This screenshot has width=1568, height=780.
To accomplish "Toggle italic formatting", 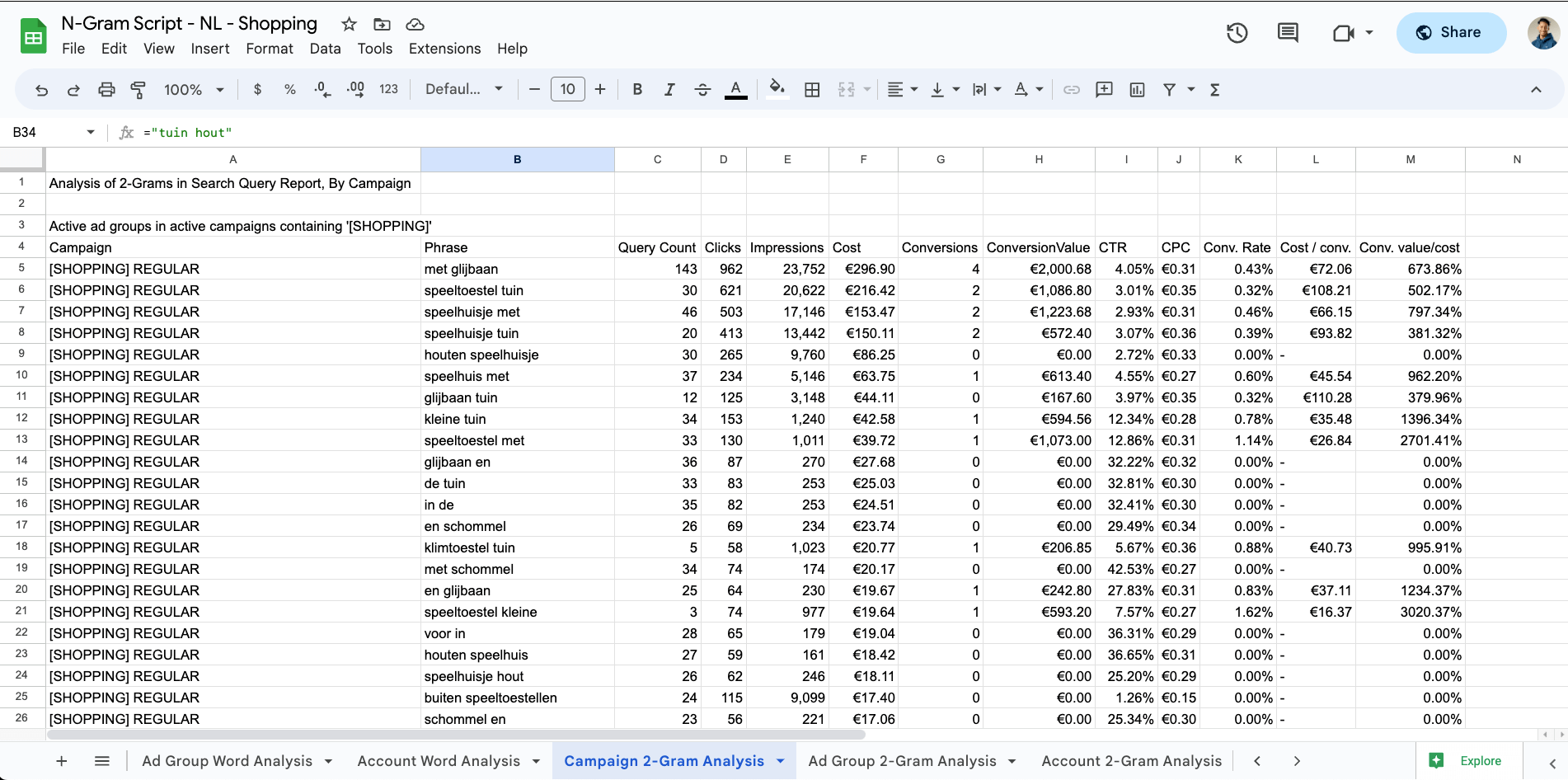I will (x=669, y=90).
